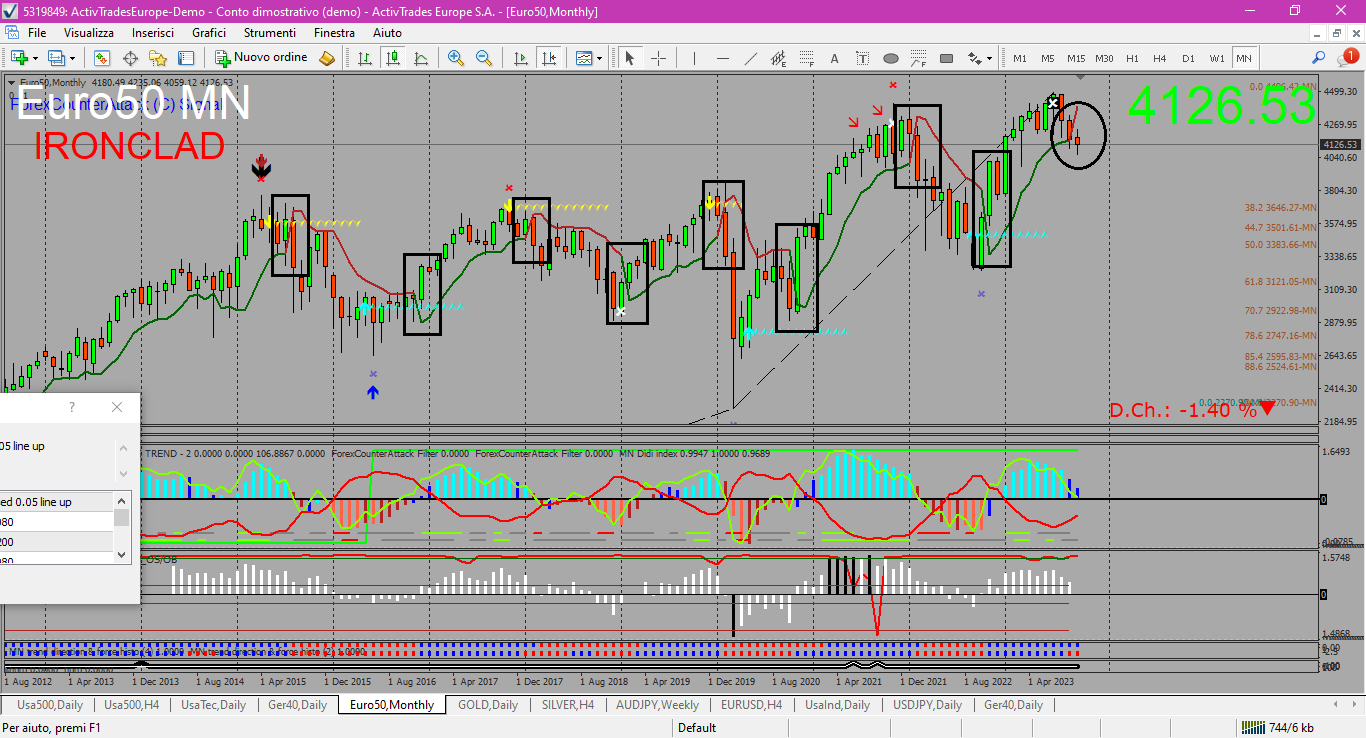Close the small dialog window
Screen dimensions: 1366x738
coord(117,407)
